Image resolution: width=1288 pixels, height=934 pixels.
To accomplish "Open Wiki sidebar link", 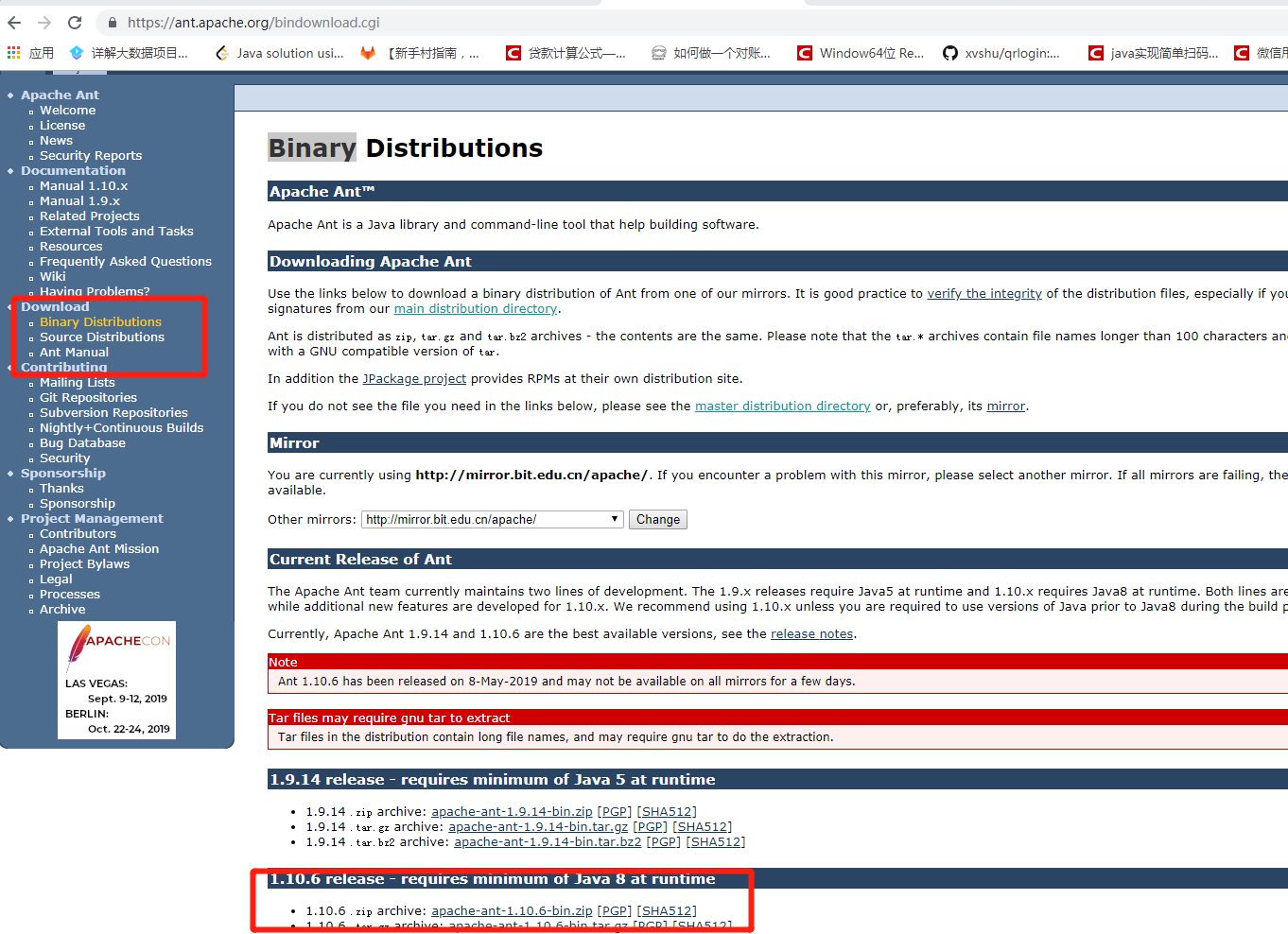I will (53, 277).
